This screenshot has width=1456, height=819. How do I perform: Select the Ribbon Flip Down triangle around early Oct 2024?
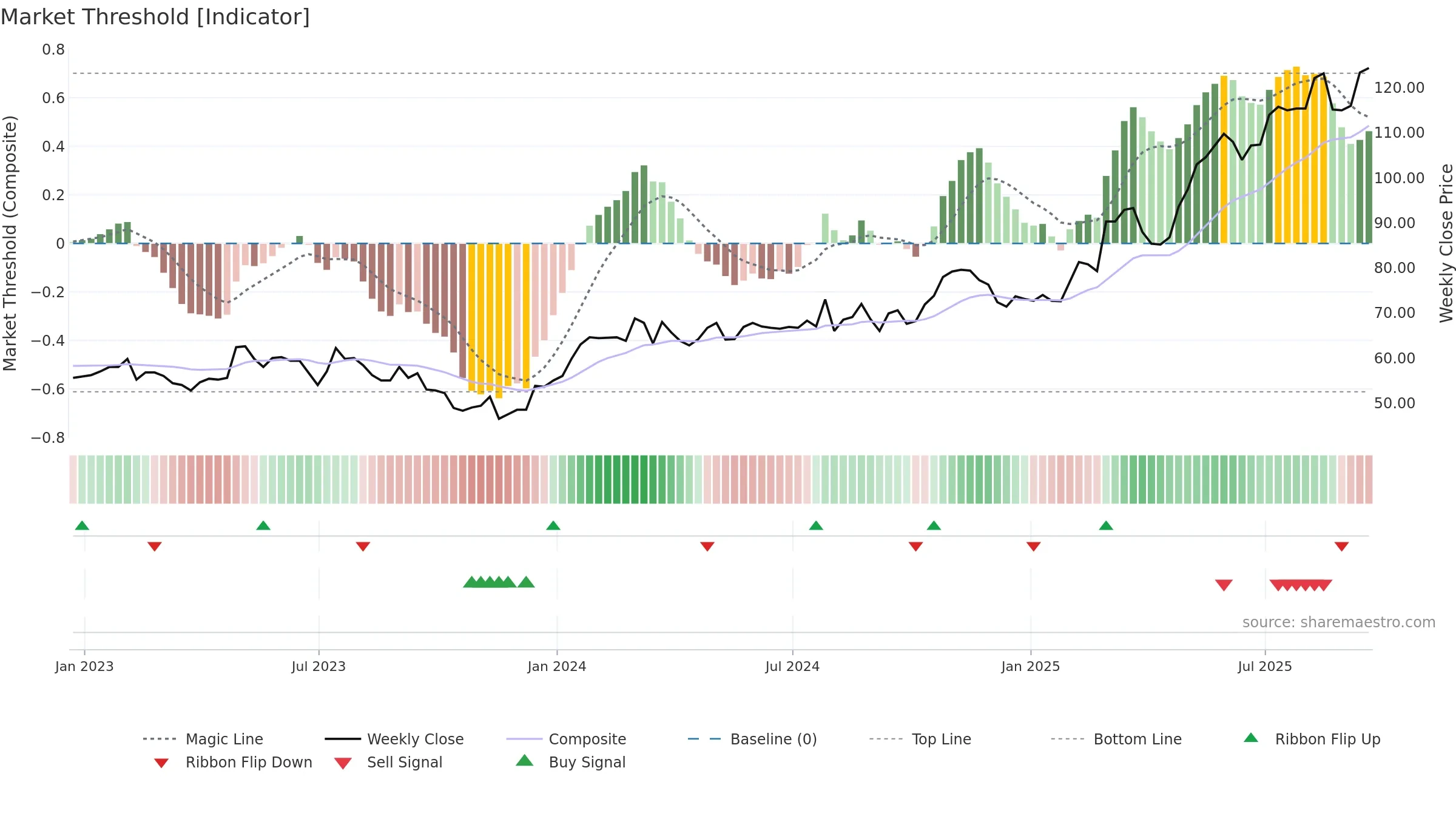[x=916, y=547]
